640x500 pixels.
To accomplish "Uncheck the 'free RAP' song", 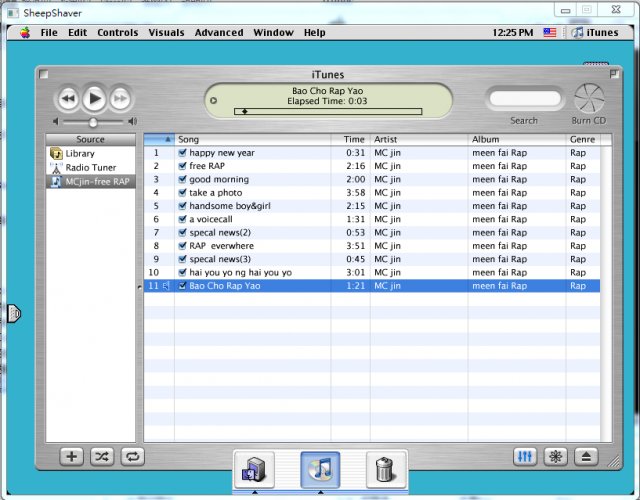I will tap(182, 166).
